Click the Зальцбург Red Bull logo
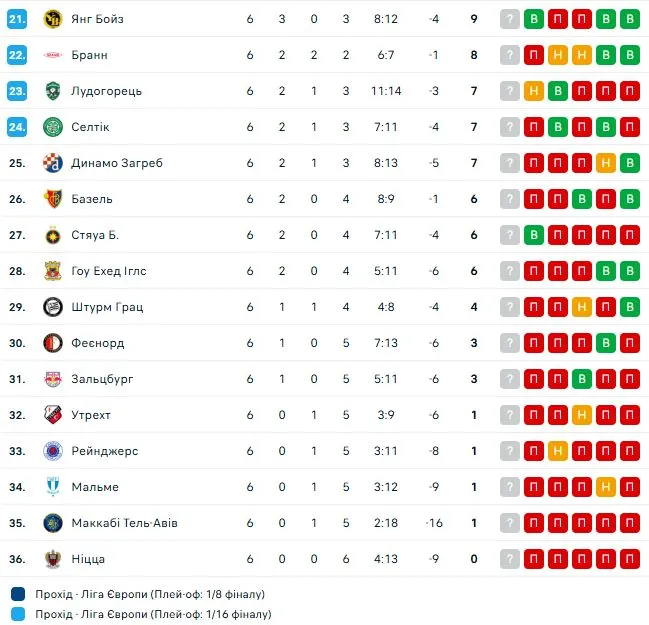649x625 pixels. pyautogui.click(x=53, y=379)
